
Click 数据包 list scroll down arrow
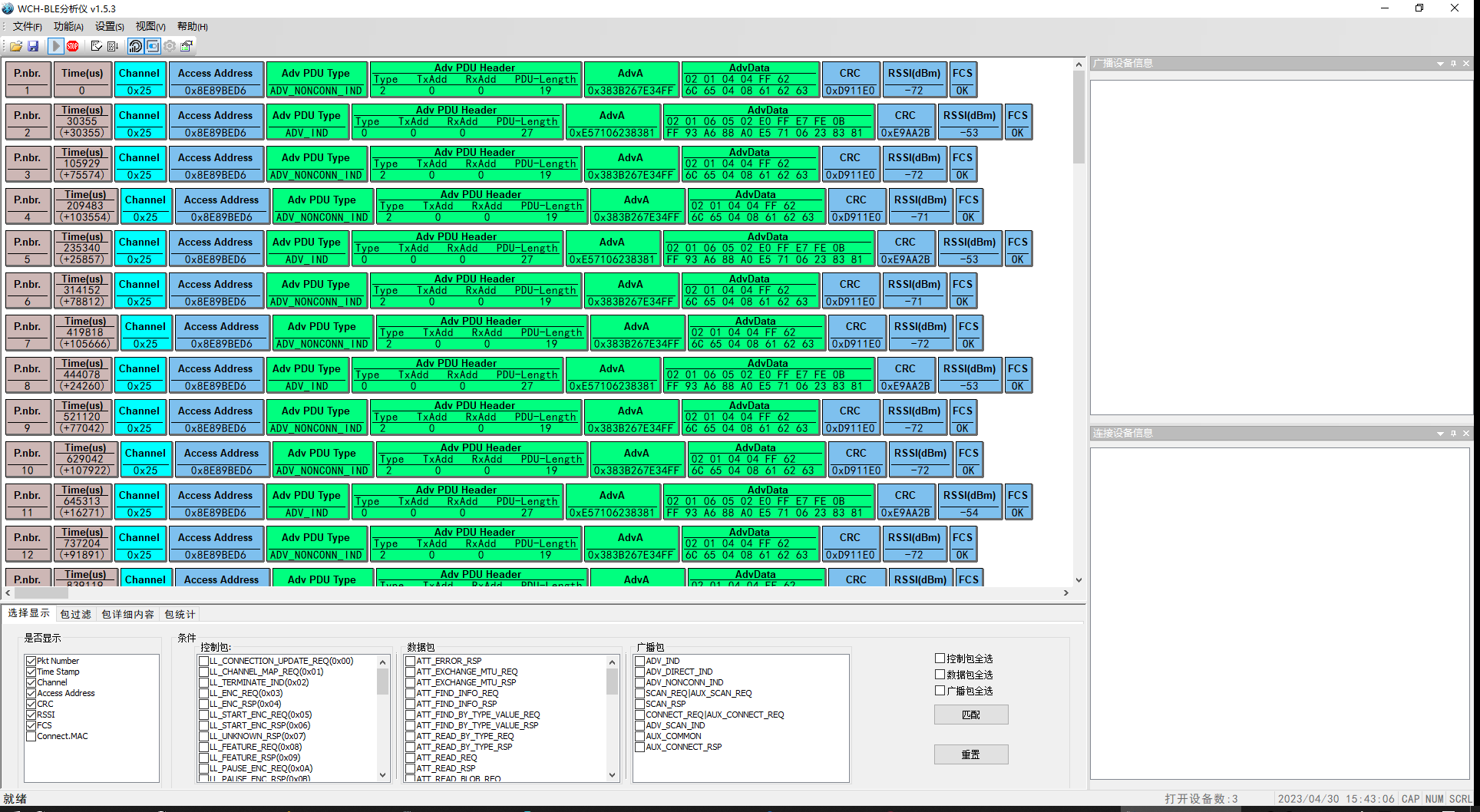(x=612, y=775)
